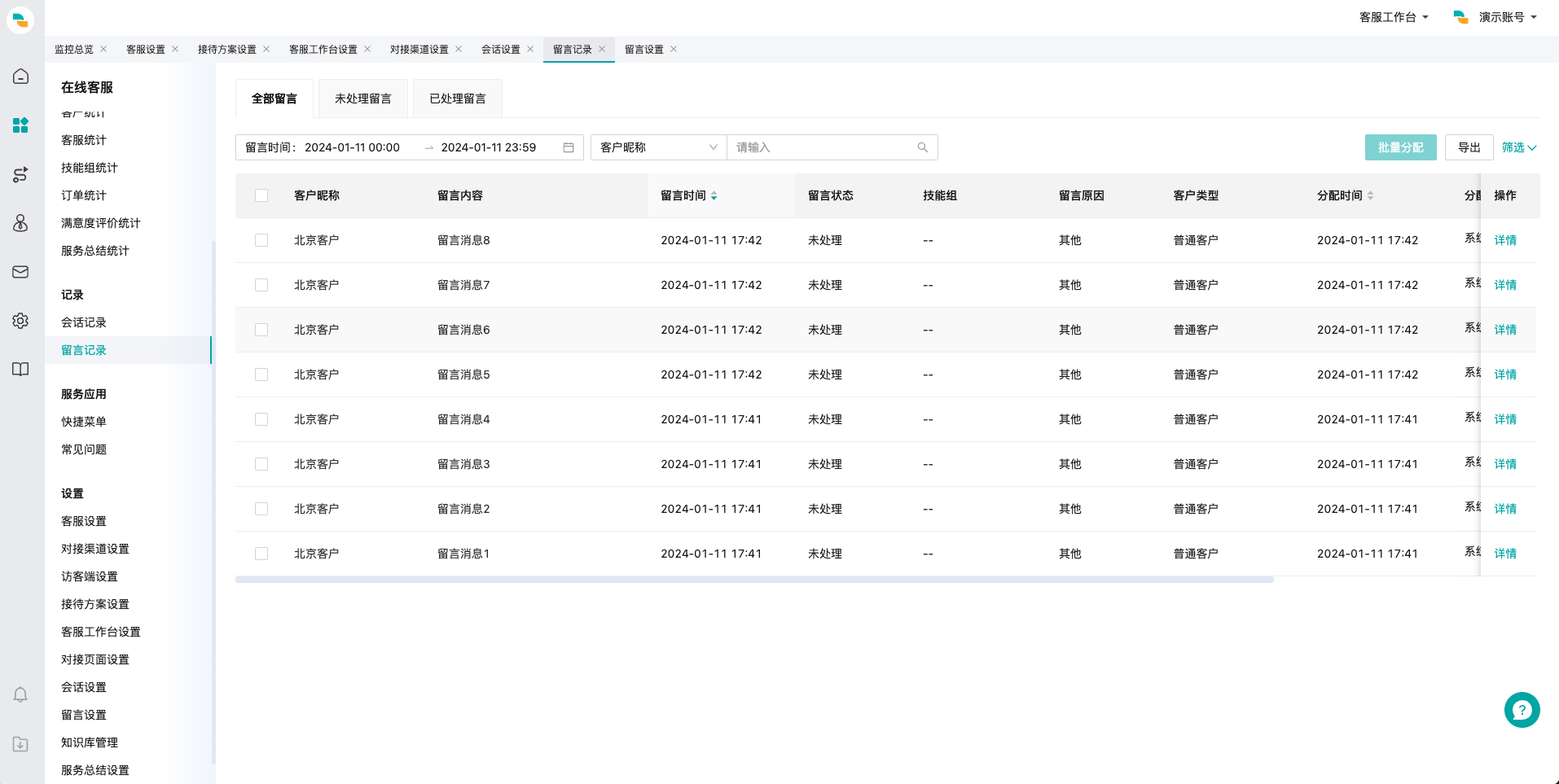Viewport: 1559px width, 784px height.
Task: Switch to the 全部留言 tab
Action: coord(274,99)
